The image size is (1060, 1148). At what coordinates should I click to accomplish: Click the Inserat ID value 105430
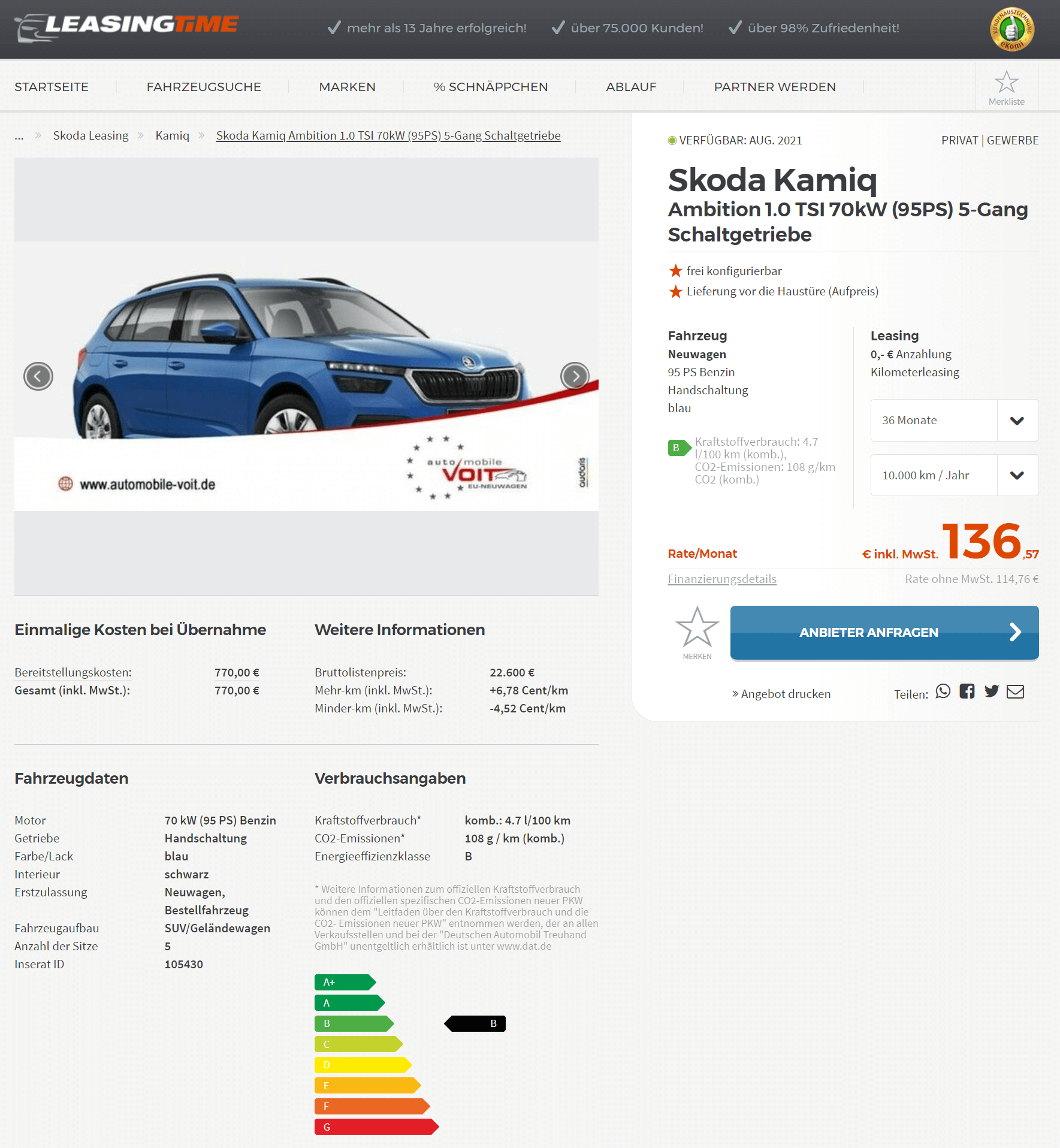click(x=184, y=964)
